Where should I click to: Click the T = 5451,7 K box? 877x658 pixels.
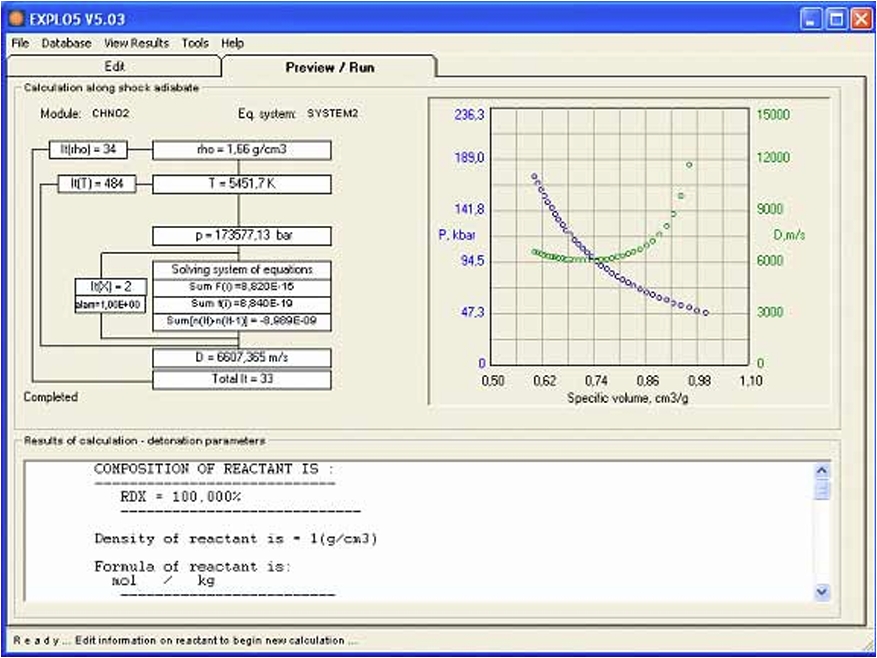click(x=242, y=184)
